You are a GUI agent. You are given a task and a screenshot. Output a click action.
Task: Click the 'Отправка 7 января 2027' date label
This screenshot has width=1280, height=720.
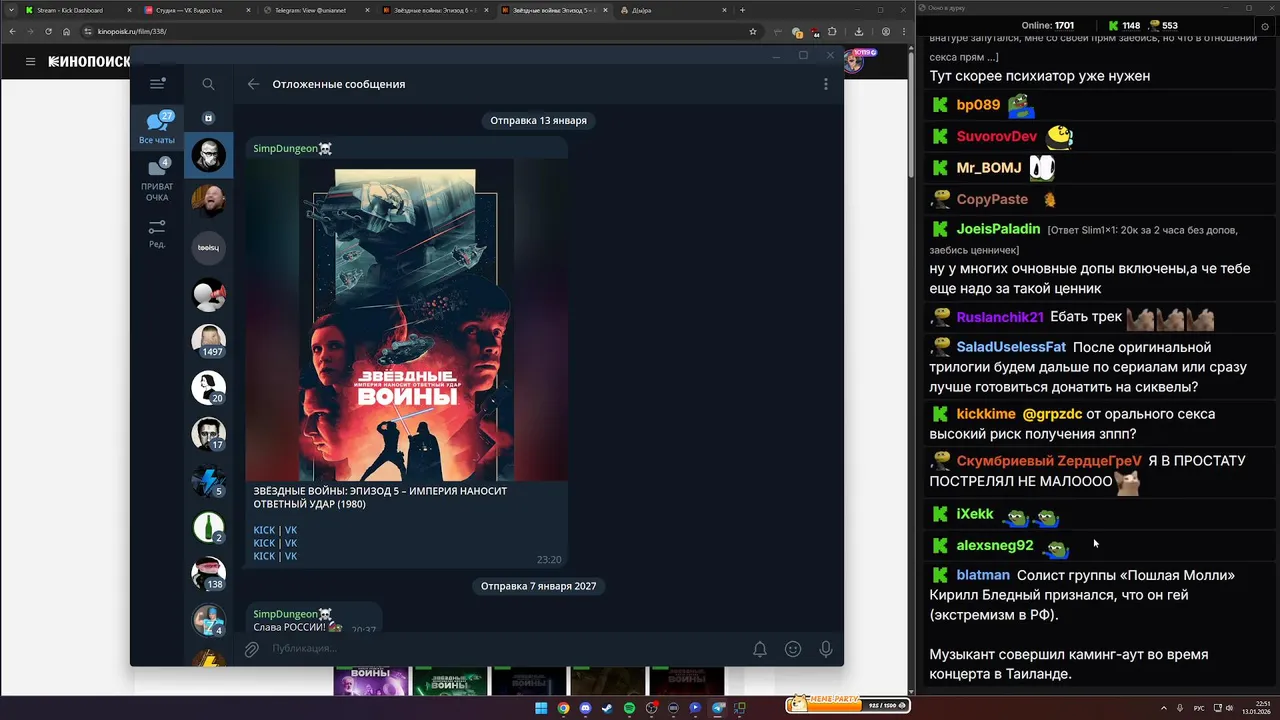click(538, 586)
